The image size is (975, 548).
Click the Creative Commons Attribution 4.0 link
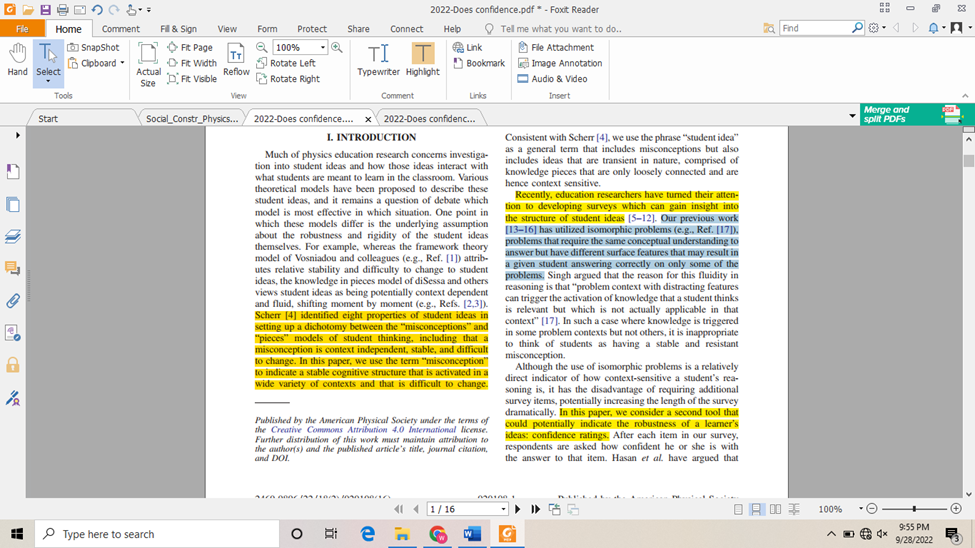[363, 430]
